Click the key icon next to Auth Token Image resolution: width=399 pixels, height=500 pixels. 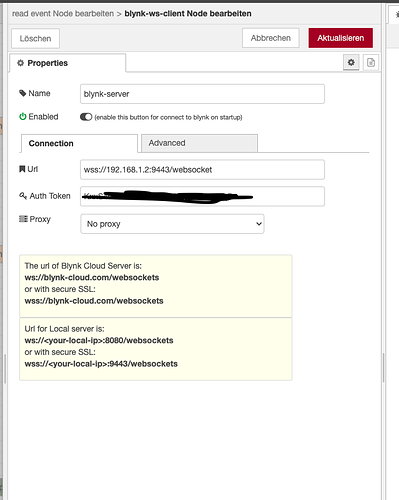[23, 196]
